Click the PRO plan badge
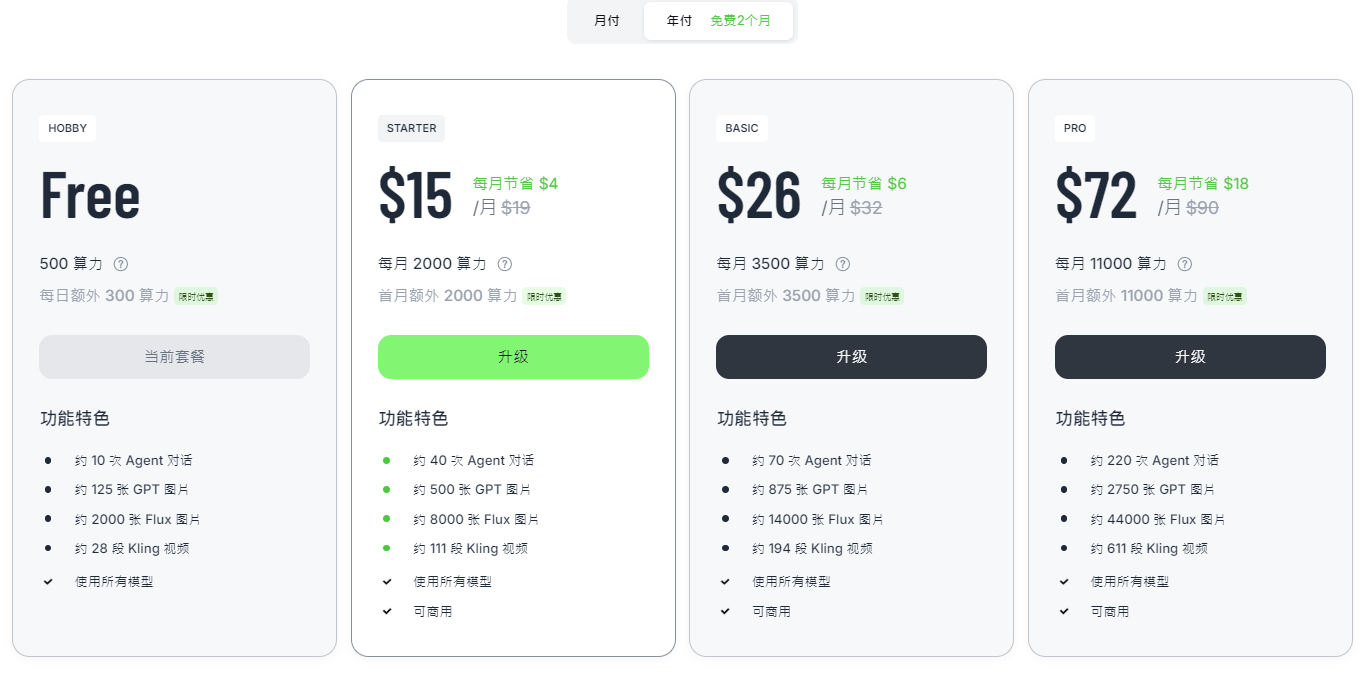This screenshot has height=673, width=1372. click(1075, 128)
